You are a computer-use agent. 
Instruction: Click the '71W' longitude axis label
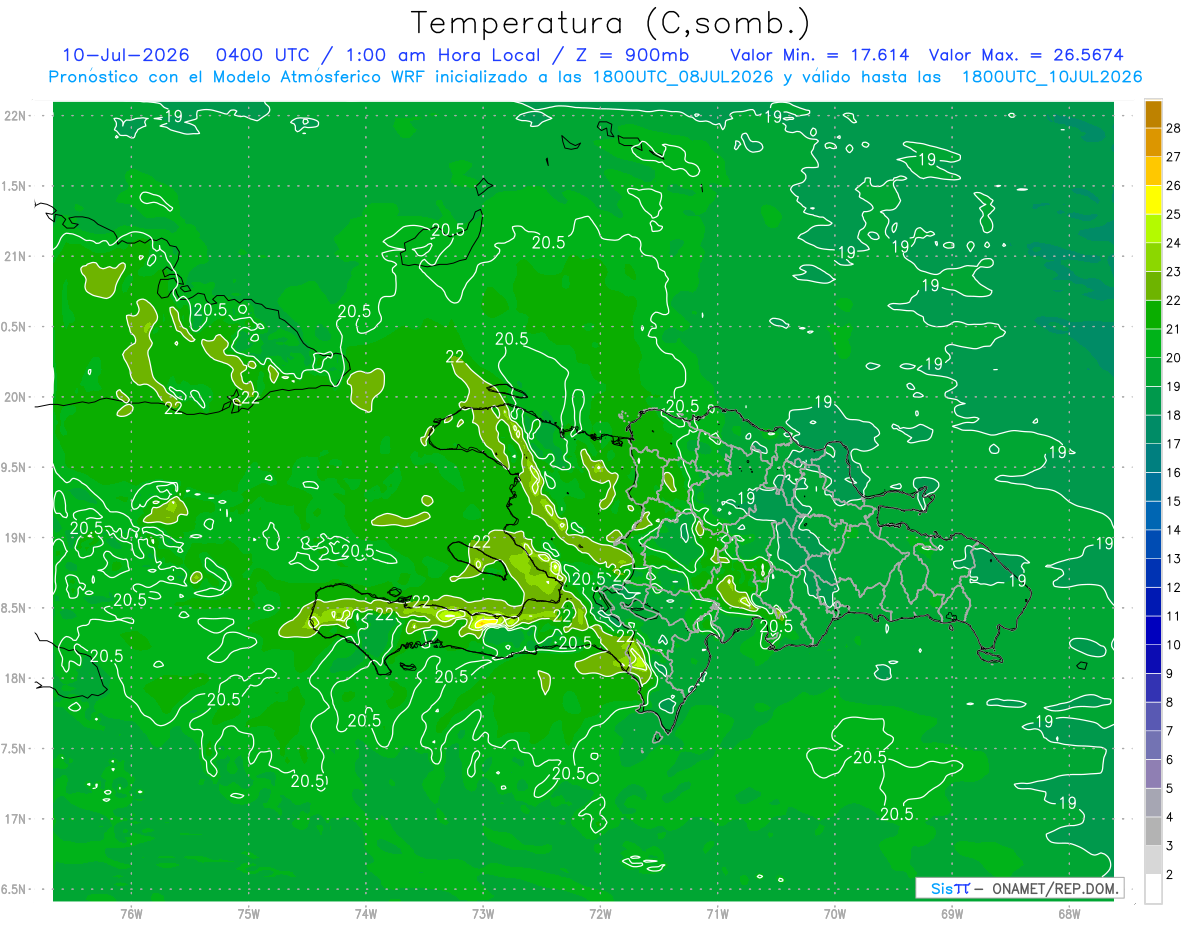pyautogui.click(x=717, y=913)
